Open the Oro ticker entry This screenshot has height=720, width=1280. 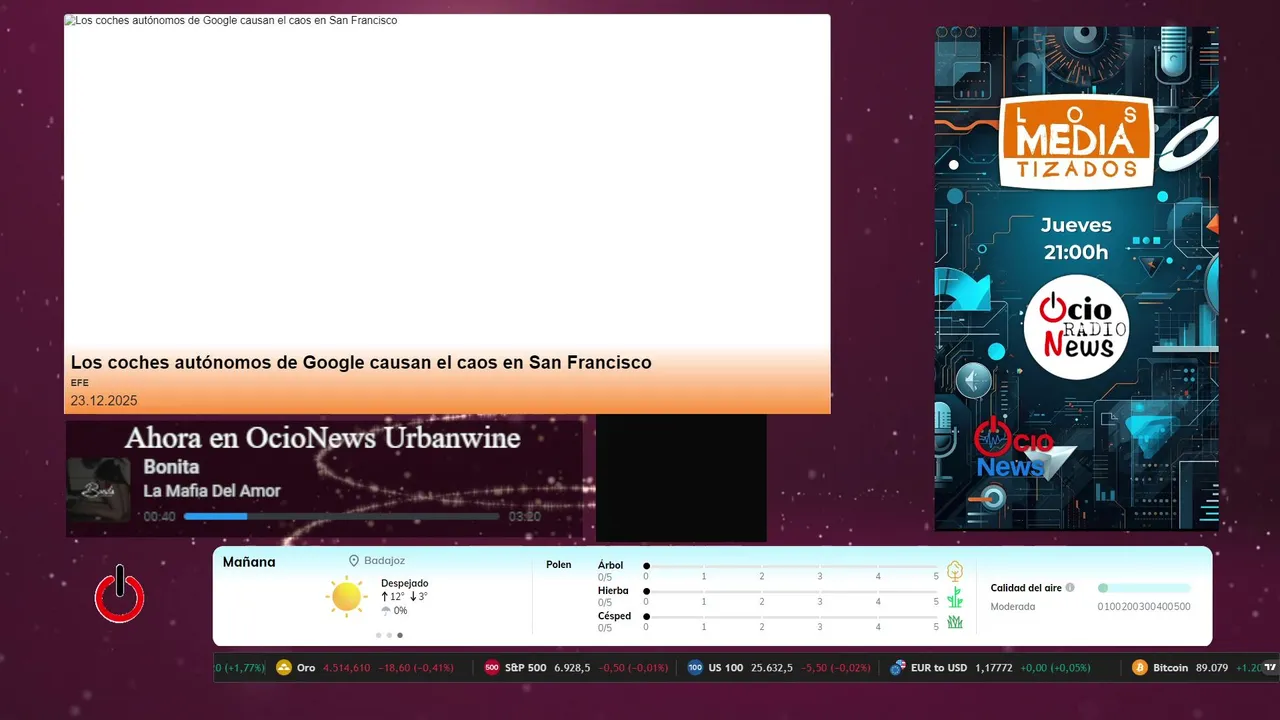(x=364, y=668)
